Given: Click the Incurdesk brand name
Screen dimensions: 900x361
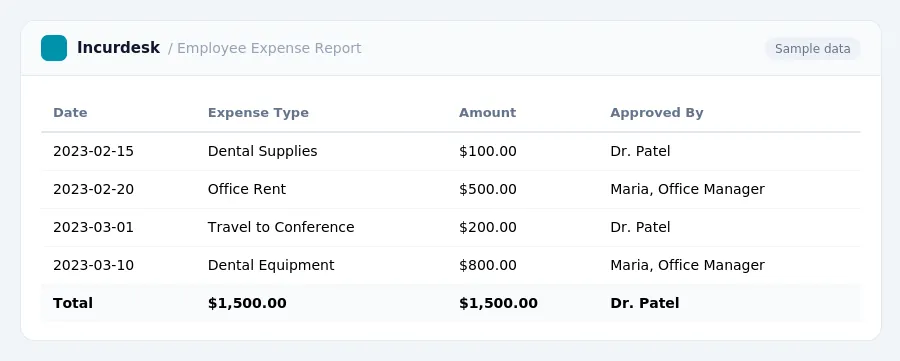Looking at the screenshot, I should (118, 48).
